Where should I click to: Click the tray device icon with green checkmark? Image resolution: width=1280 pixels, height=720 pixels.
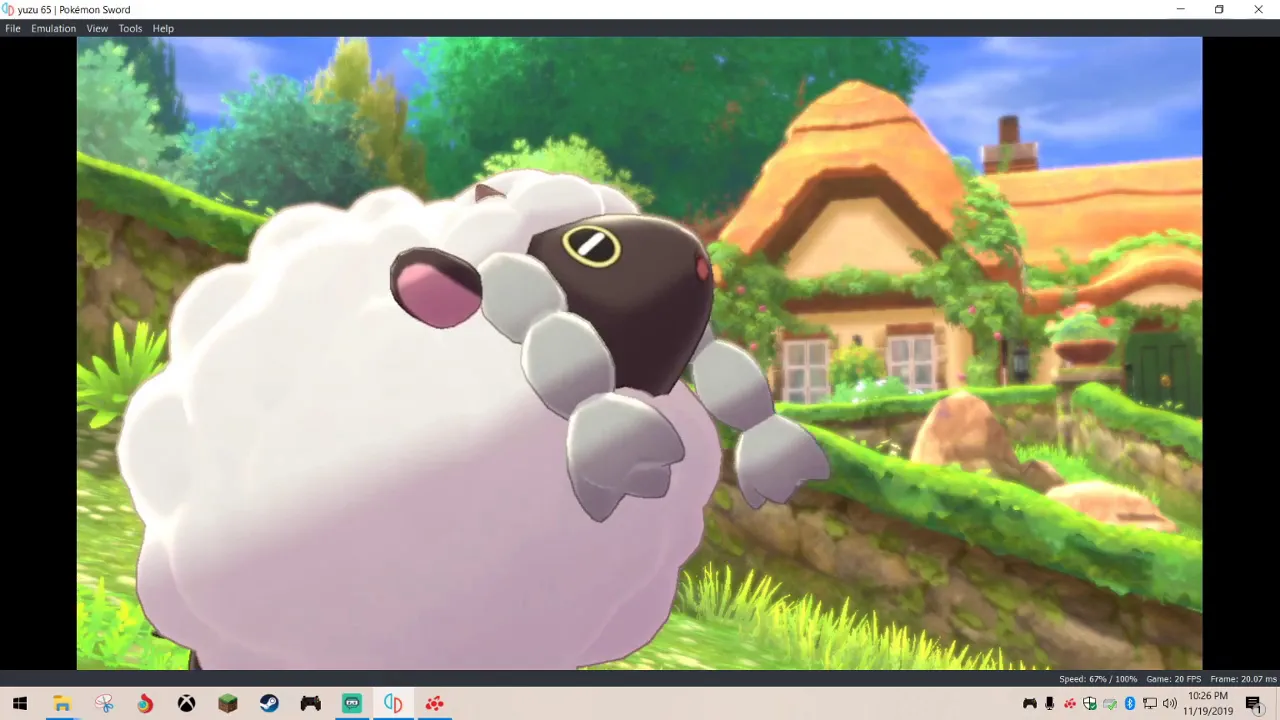[1110, 703]
